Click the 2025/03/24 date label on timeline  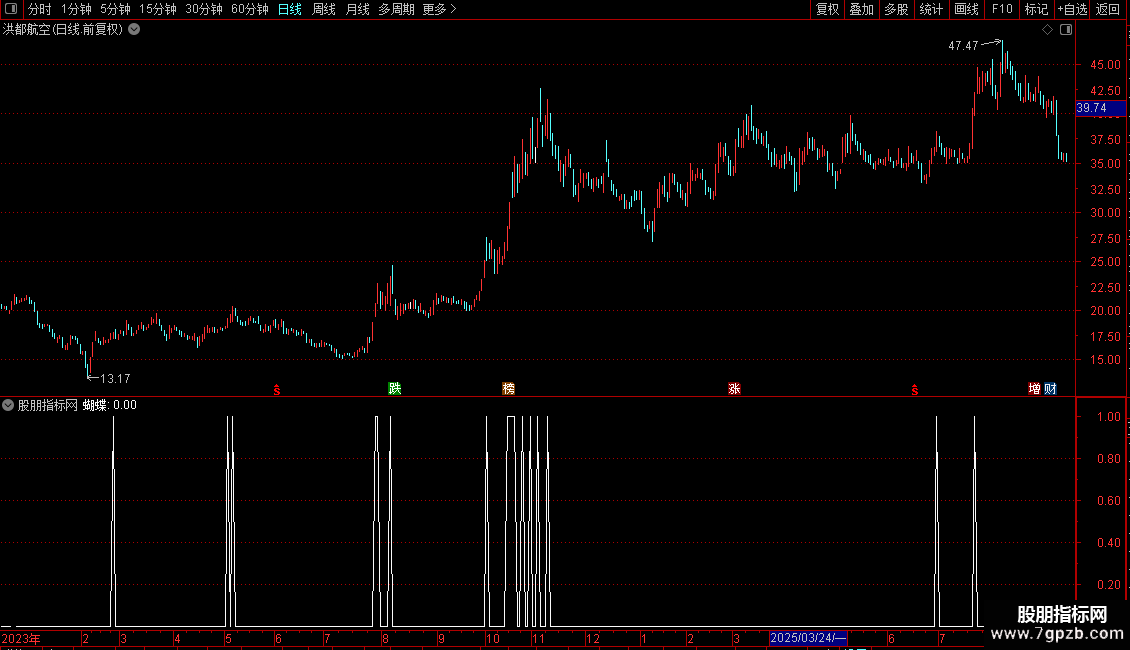pyautogui.click(x=808, y=638)
